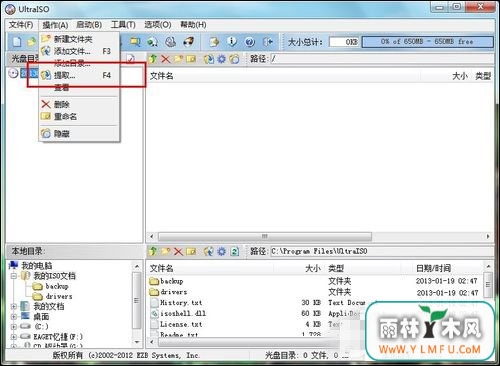Click the Exit door toolbar icon
Viewport: 500px width, 366px height.
(268, 42)
